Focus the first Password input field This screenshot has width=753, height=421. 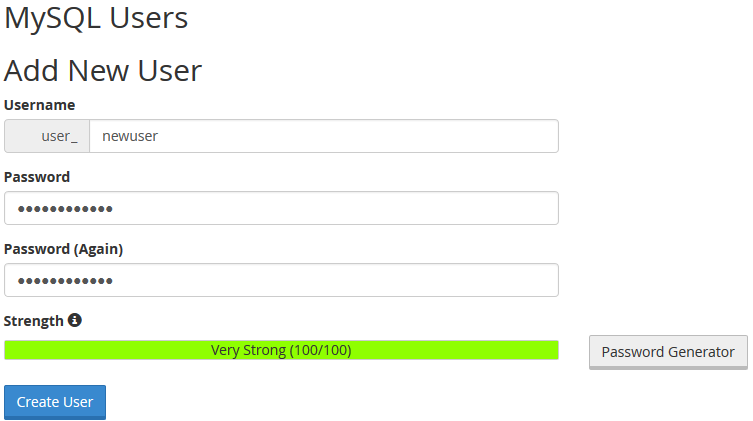click(281, 208)
